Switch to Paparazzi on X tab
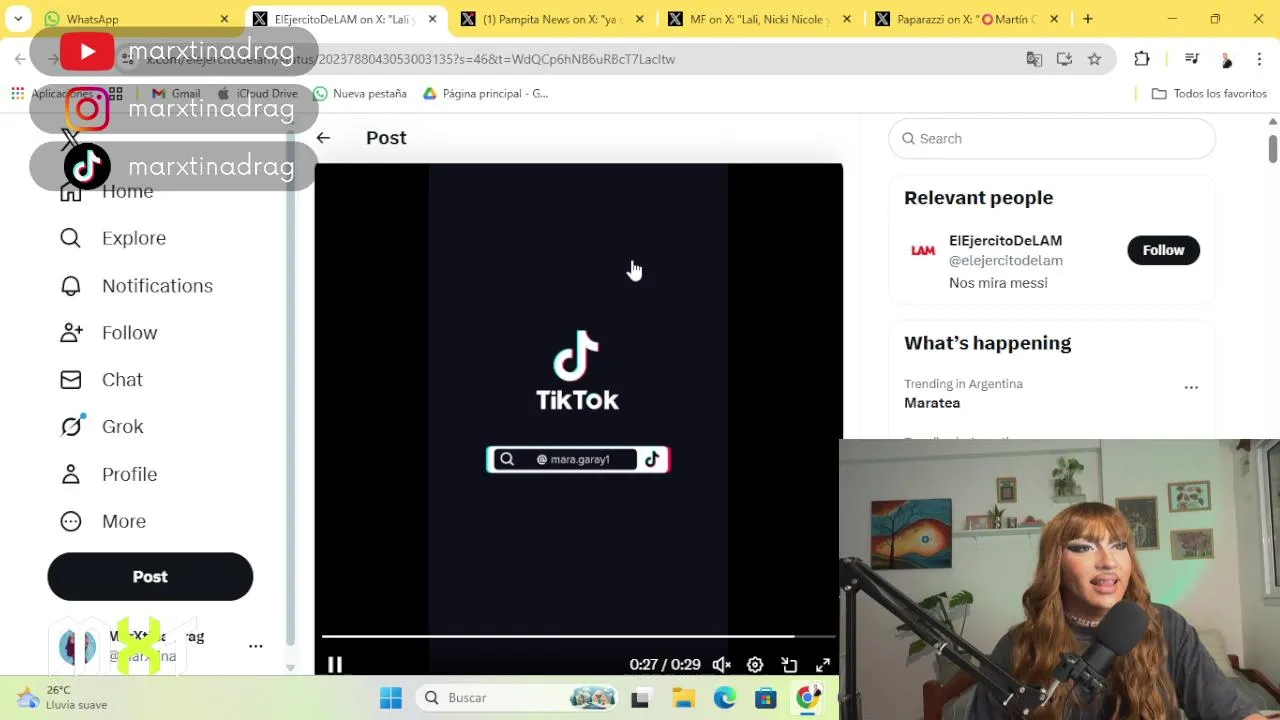The height and width of the screenshot is (720, 1280). pos(968,19)
